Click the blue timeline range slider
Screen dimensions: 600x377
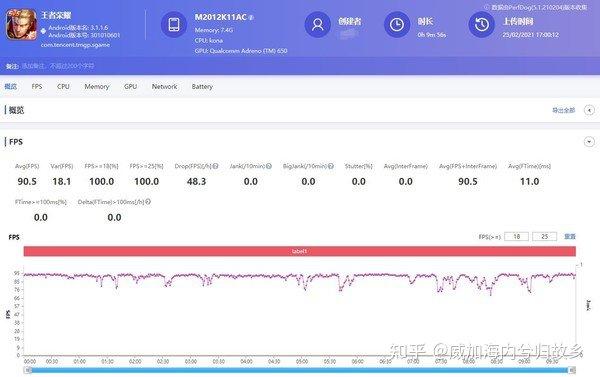click(300, 370)
